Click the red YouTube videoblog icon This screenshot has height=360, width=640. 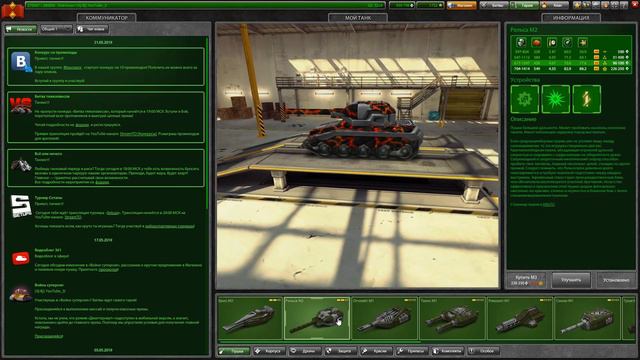coord(20,258)
